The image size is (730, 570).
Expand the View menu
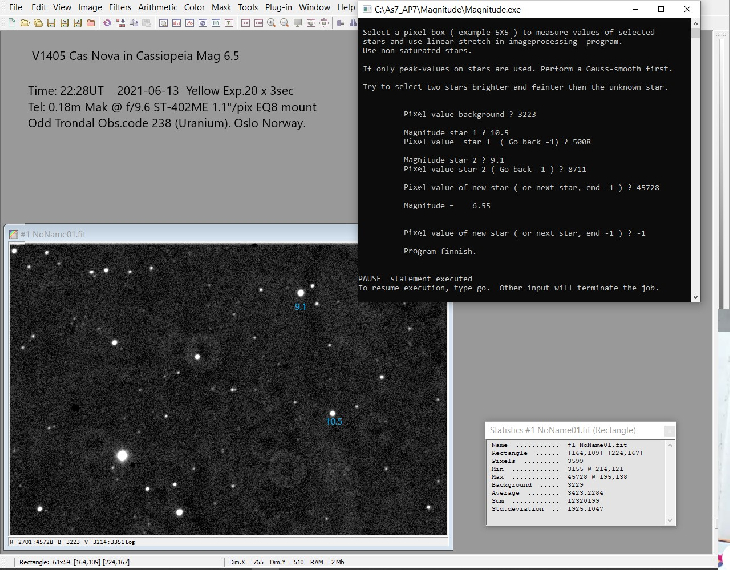[x=62, y=7]
